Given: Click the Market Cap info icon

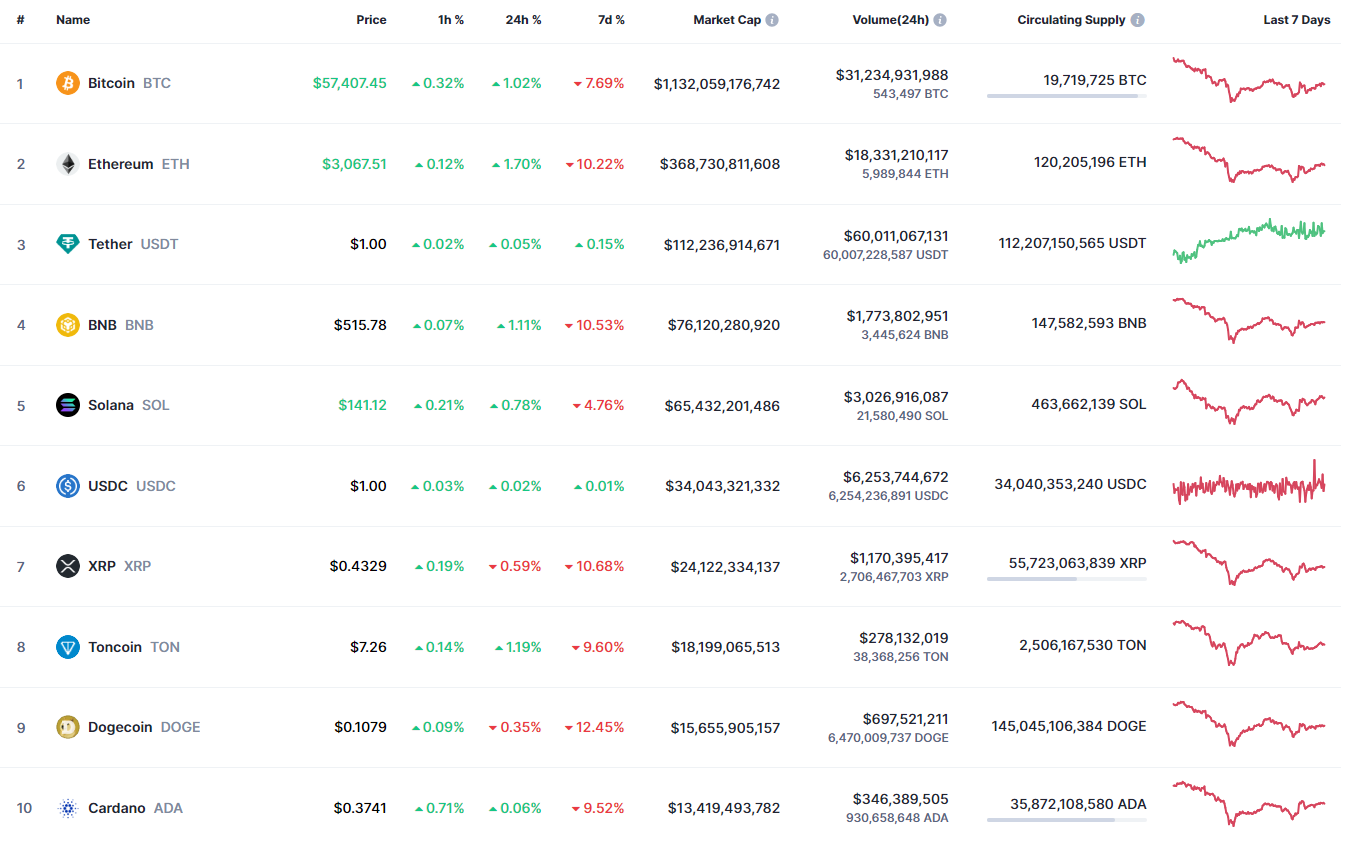Looking at the screenshot, I should point(772,20).
